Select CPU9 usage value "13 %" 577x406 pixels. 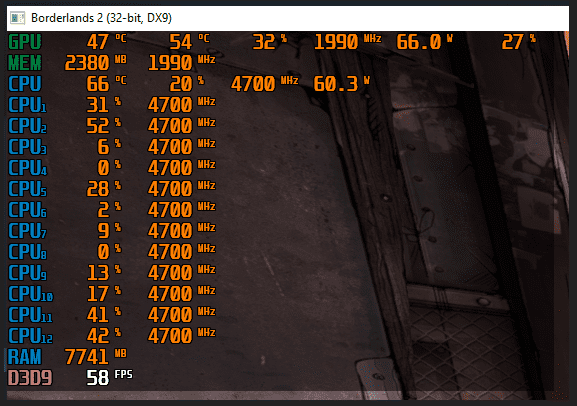coord(104,272)
